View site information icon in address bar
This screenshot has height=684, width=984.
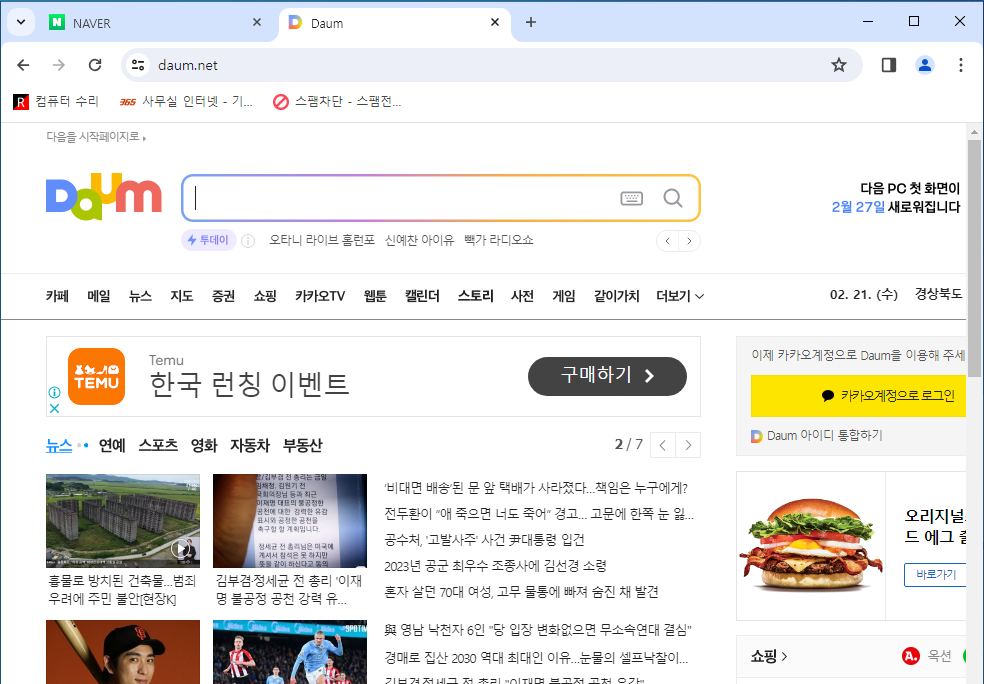click(138, 65)
